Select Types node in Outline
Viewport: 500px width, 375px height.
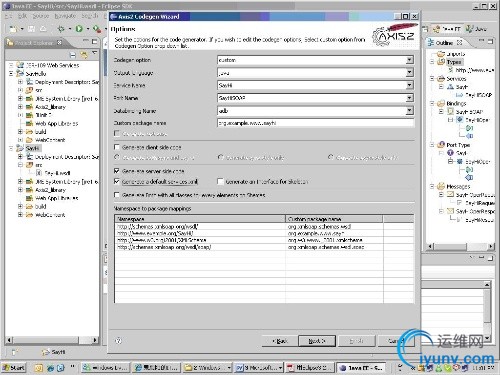click(x=454, y=62)
